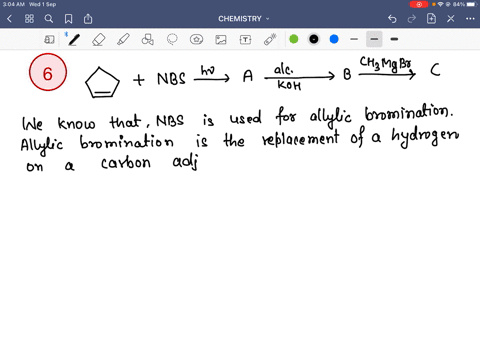Select the Lasso selection tool
480x360 pixels.
pyautogui.click(x=172, y=39)
